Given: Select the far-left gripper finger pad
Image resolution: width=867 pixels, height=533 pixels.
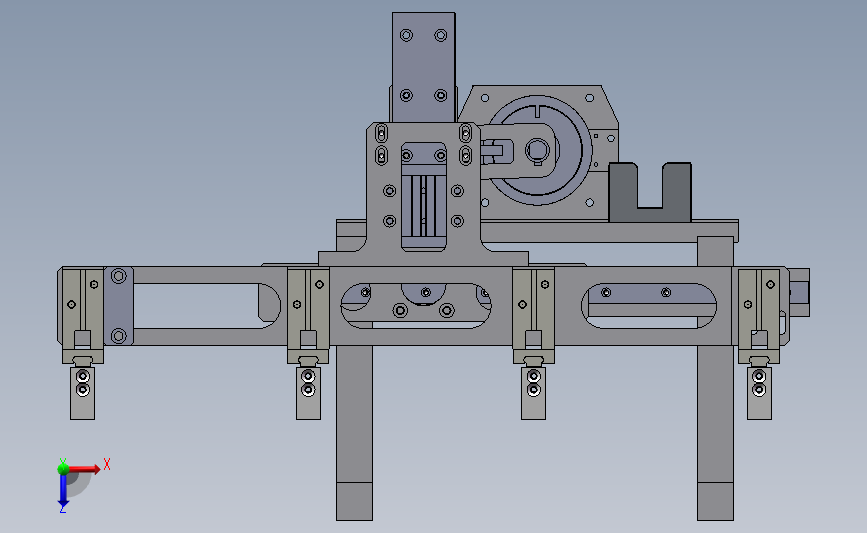Looking at the screenshot, I should [82, 393].
